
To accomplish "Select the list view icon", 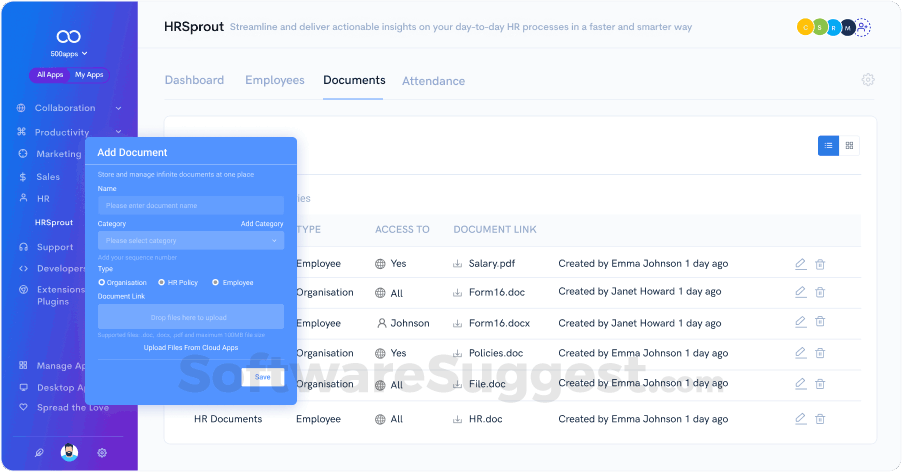I will pyautogui.click(x=828, y=146).
